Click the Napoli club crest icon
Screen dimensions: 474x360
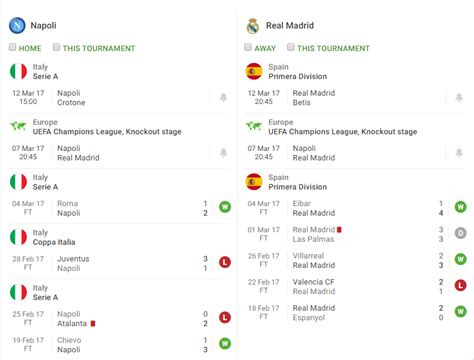pyautogui.click(x=17, y=25)
